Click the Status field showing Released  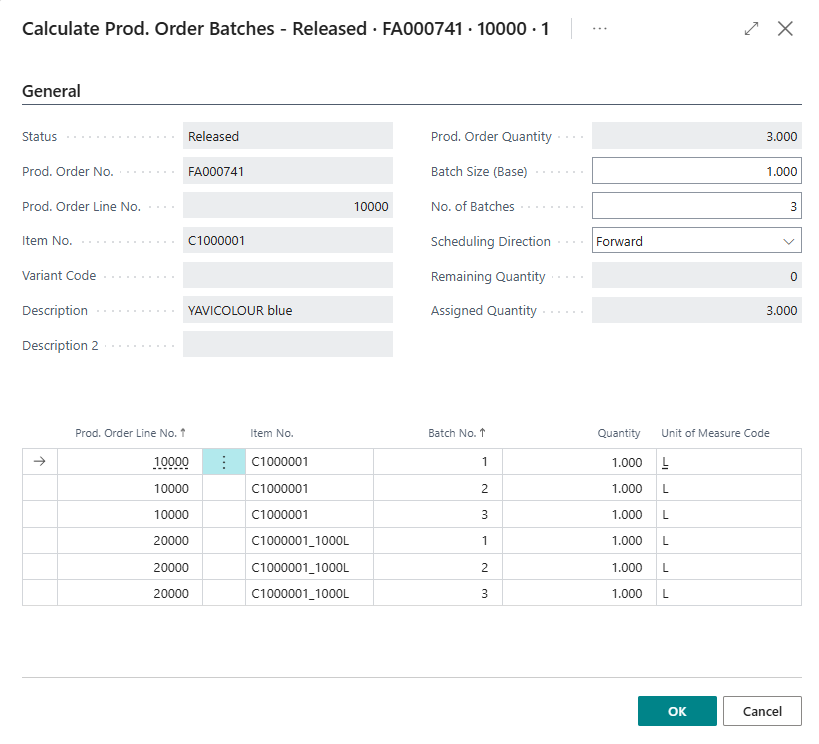click(288, 136)
